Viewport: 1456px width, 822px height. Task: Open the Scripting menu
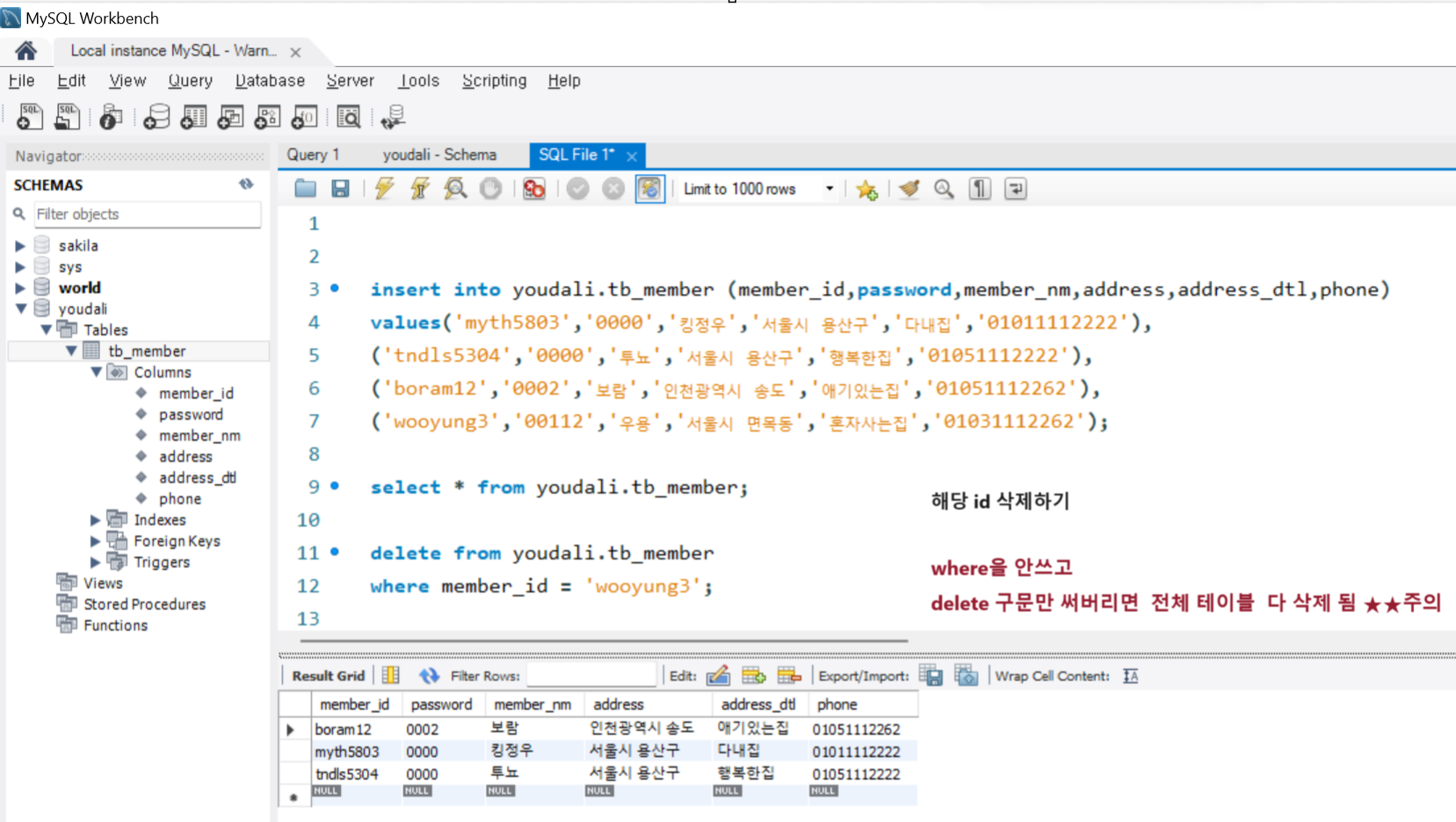click(495, 81)
